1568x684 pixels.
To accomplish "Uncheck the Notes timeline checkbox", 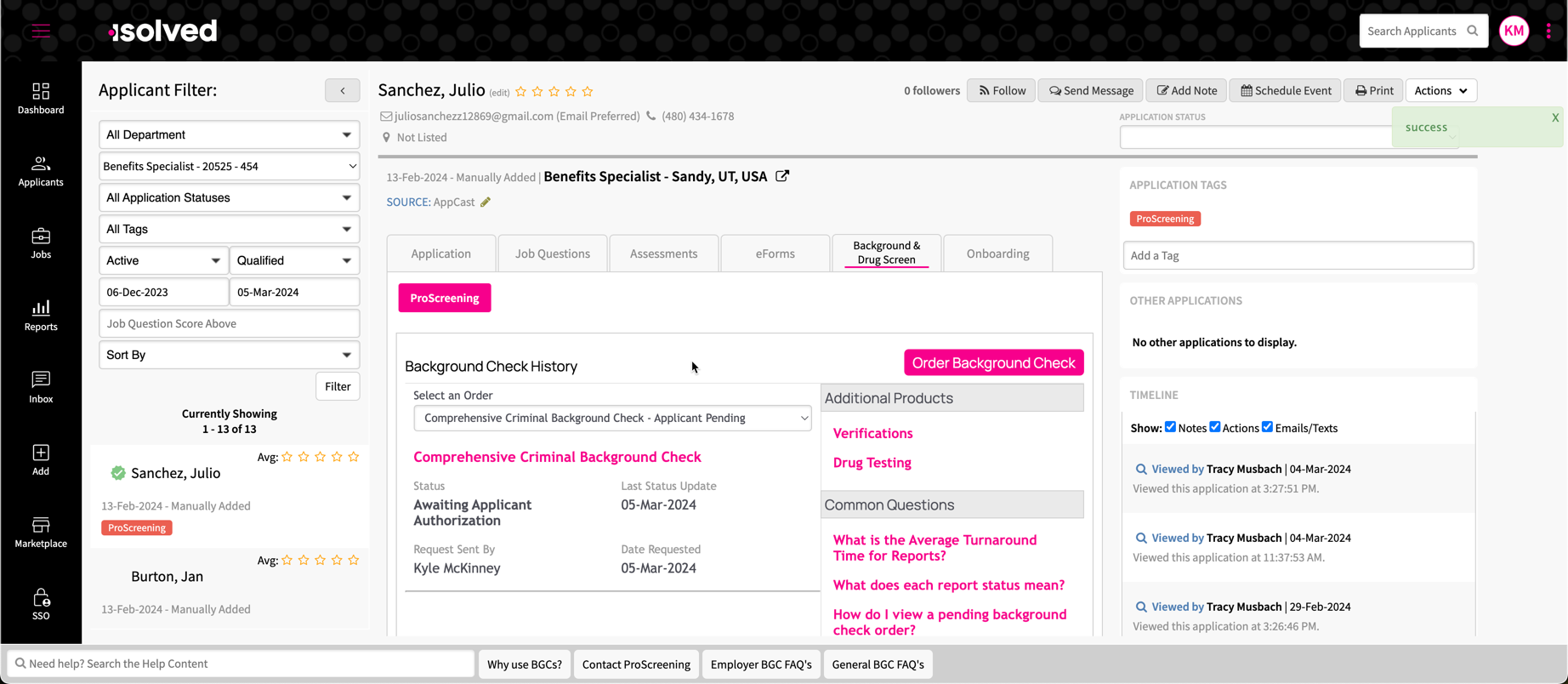I will pyautogui.click(x=1170, y=427).
